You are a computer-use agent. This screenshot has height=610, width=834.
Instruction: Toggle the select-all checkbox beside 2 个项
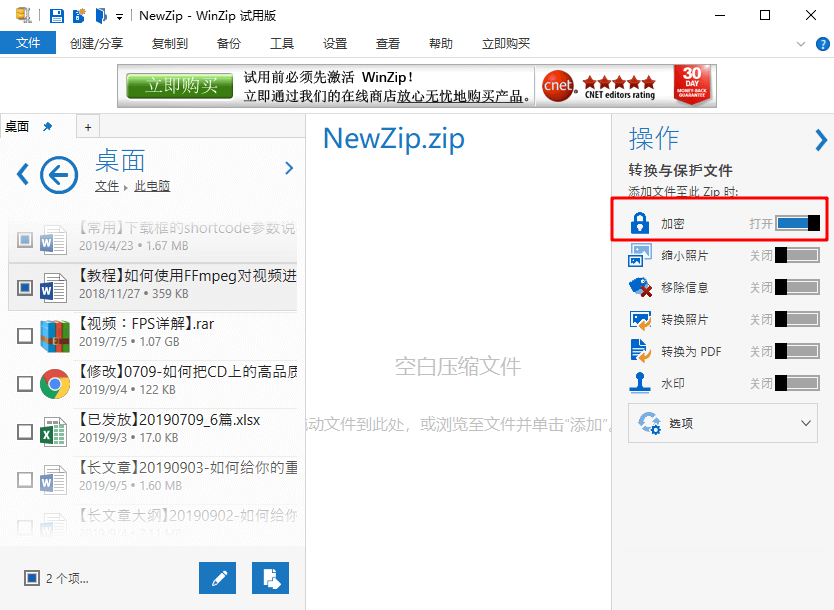[32, 578]
